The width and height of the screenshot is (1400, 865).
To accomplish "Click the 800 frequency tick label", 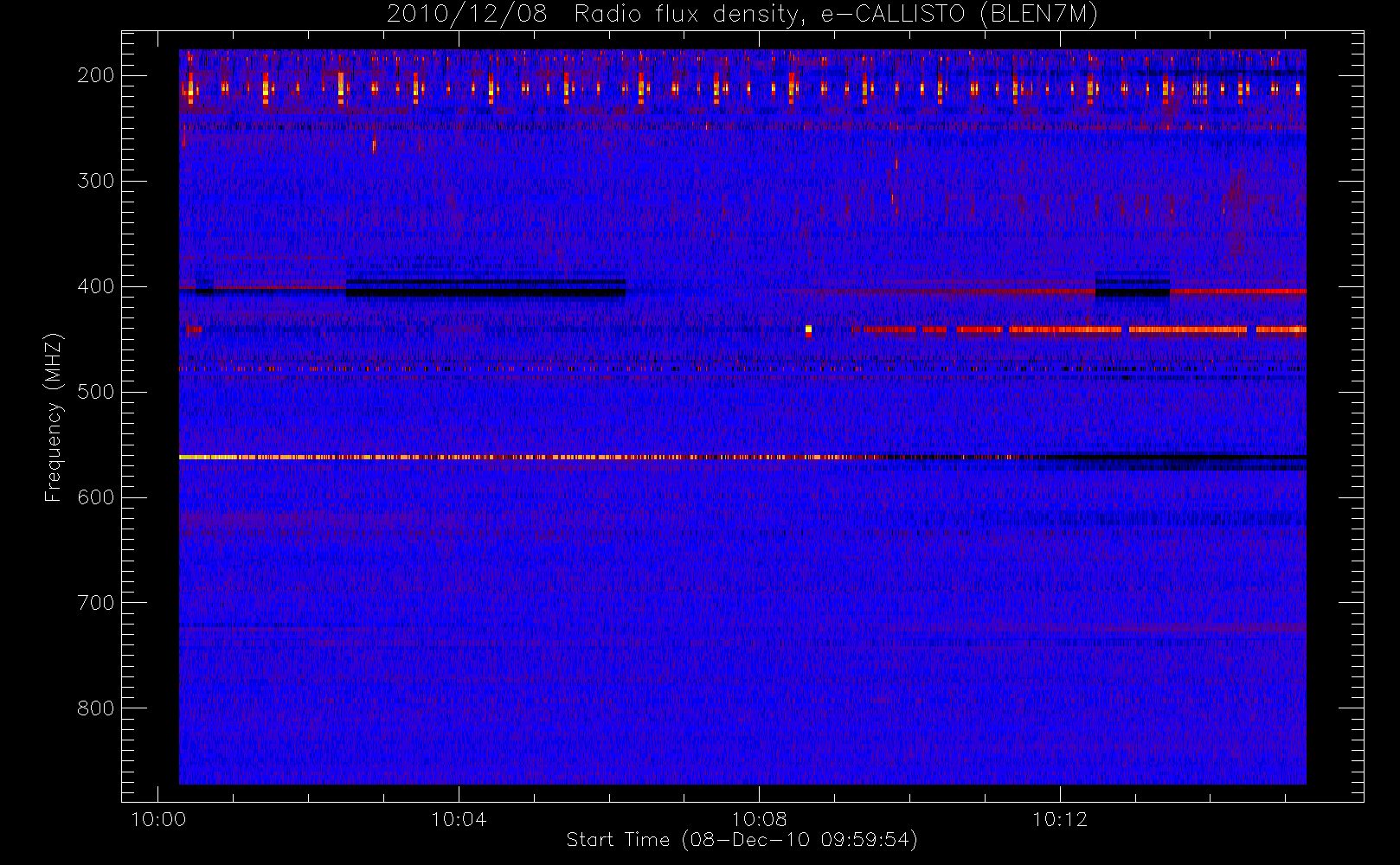I will click(x=96, y=708).
